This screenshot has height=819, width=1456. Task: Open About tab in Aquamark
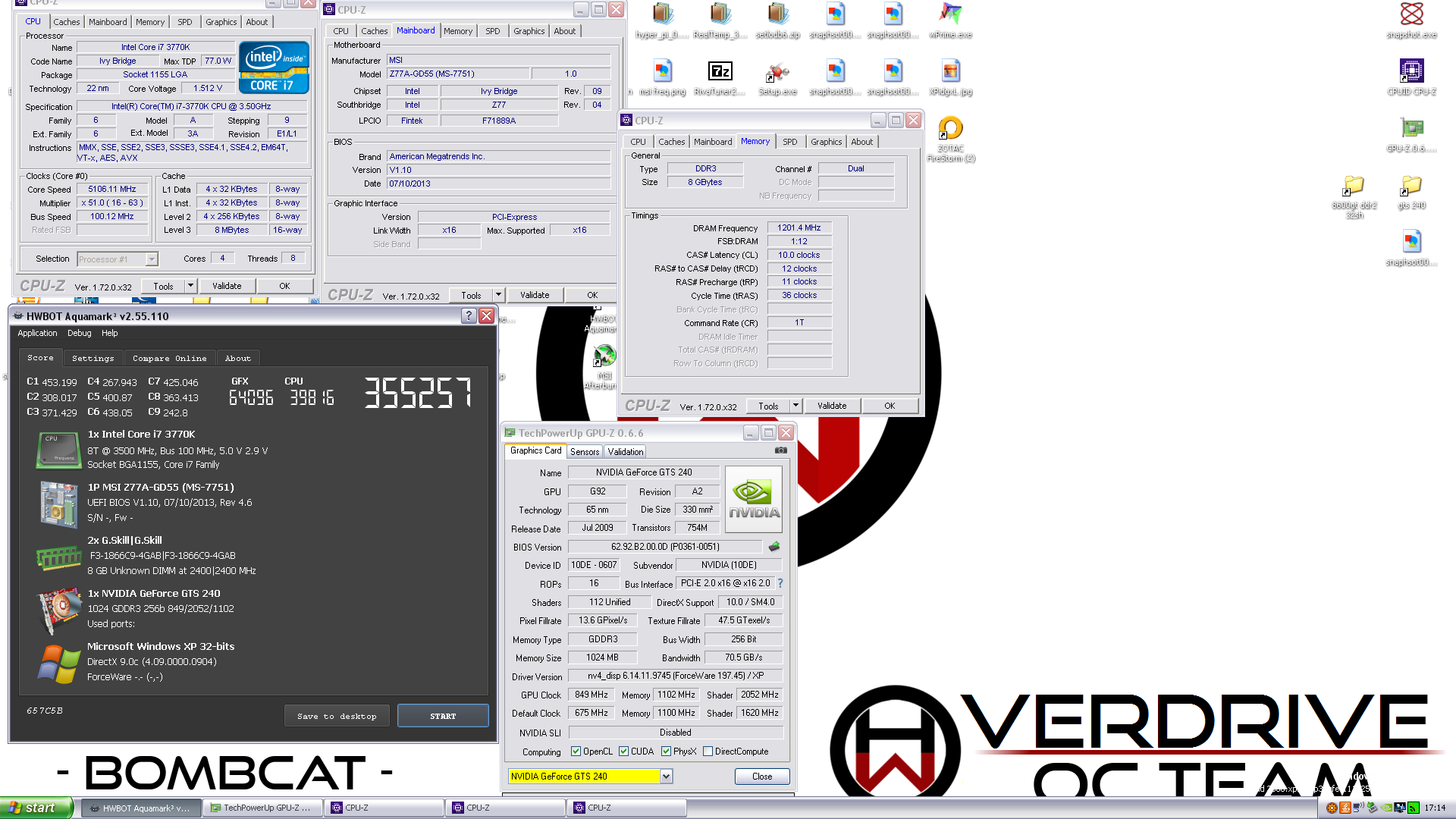237,358
